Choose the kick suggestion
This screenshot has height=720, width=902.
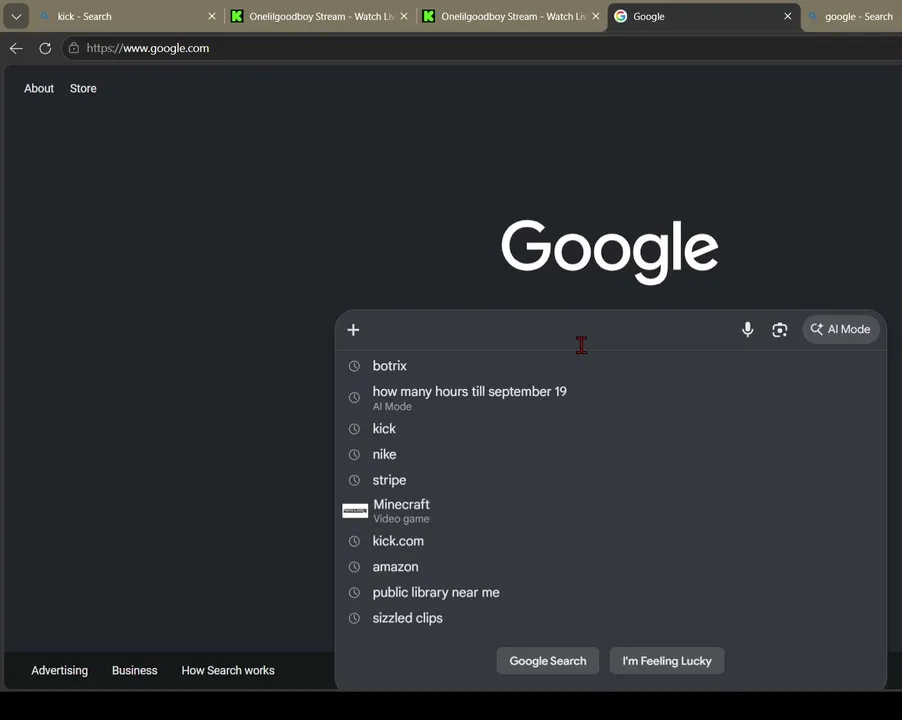click(610, 429)
